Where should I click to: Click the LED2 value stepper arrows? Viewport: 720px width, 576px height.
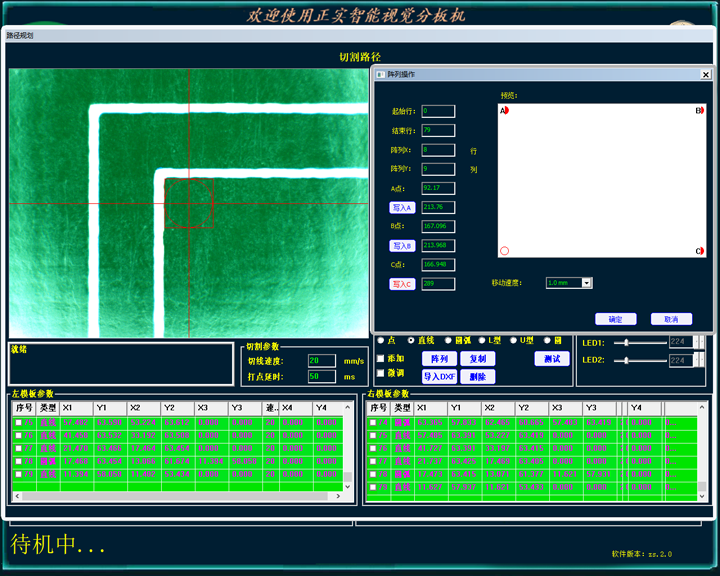pos(698,360)
